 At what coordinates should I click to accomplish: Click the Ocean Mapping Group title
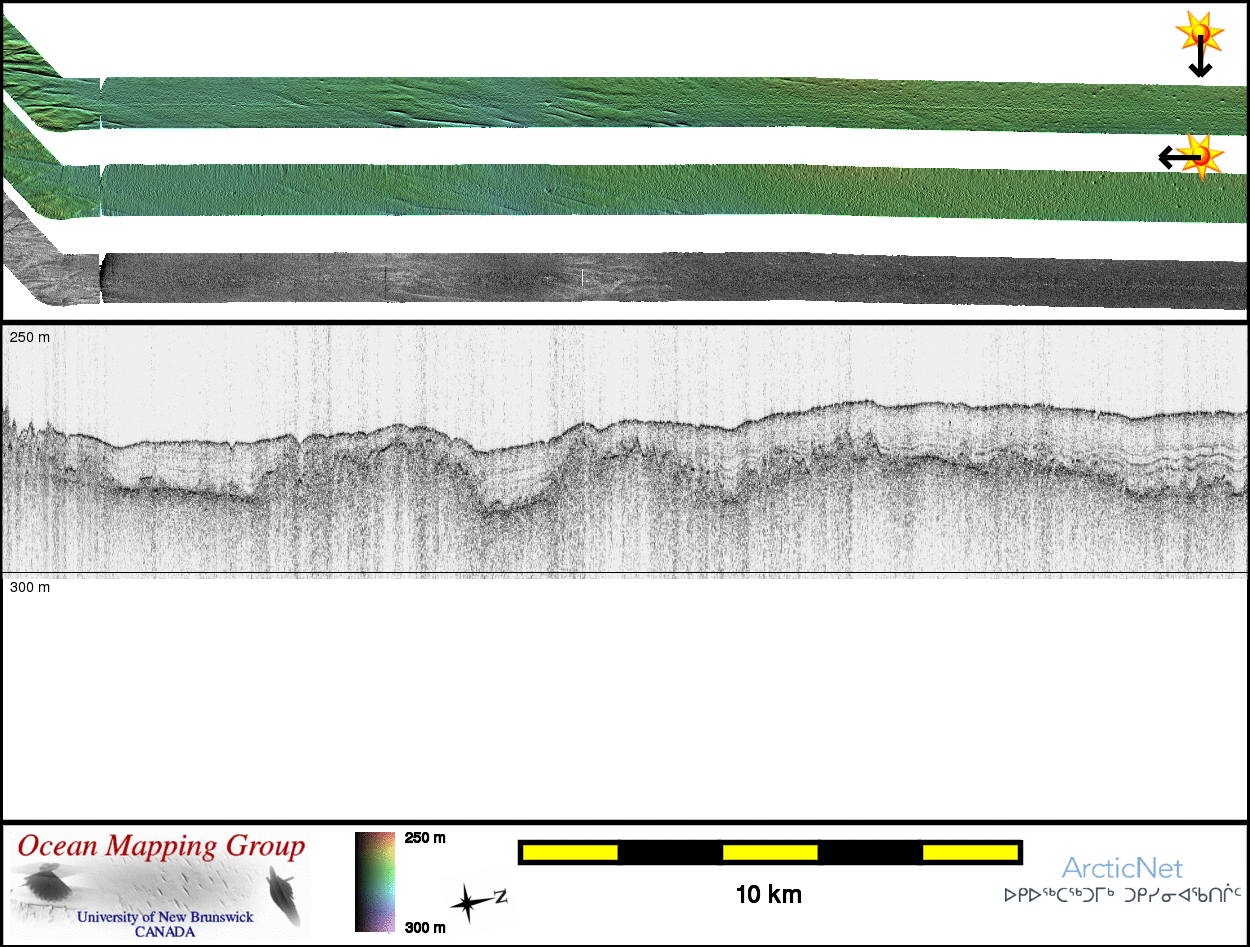[161, 847]
